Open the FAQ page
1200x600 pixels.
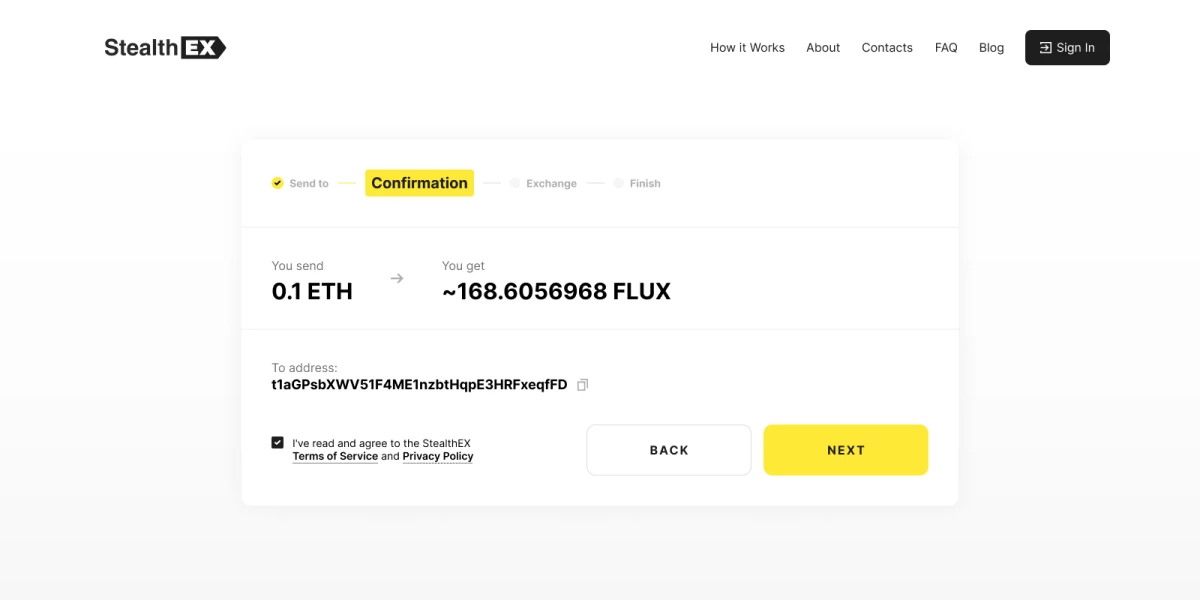tap(946, 47)
